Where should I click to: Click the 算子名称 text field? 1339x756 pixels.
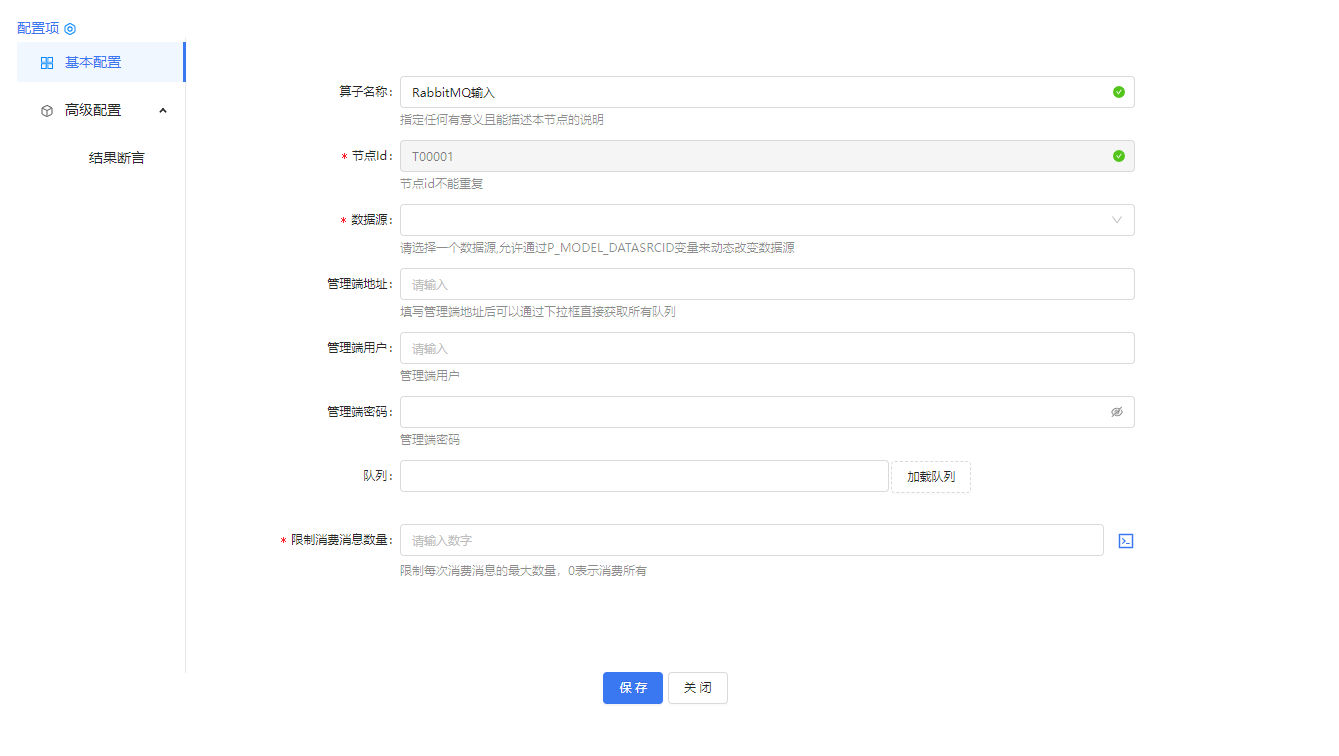click(750, 92)
